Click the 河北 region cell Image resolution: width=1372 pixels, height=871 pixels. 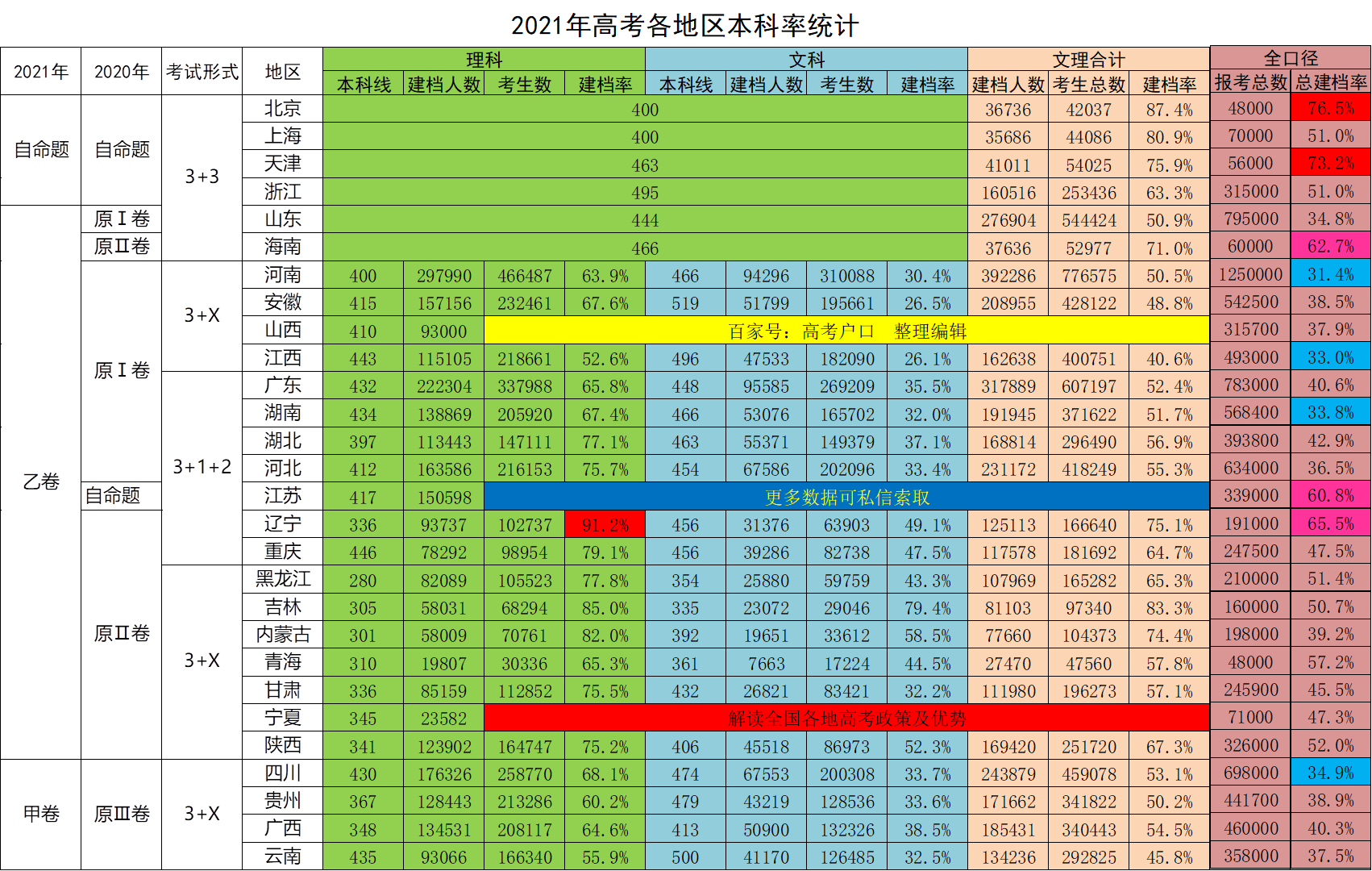tap(283, 469)
